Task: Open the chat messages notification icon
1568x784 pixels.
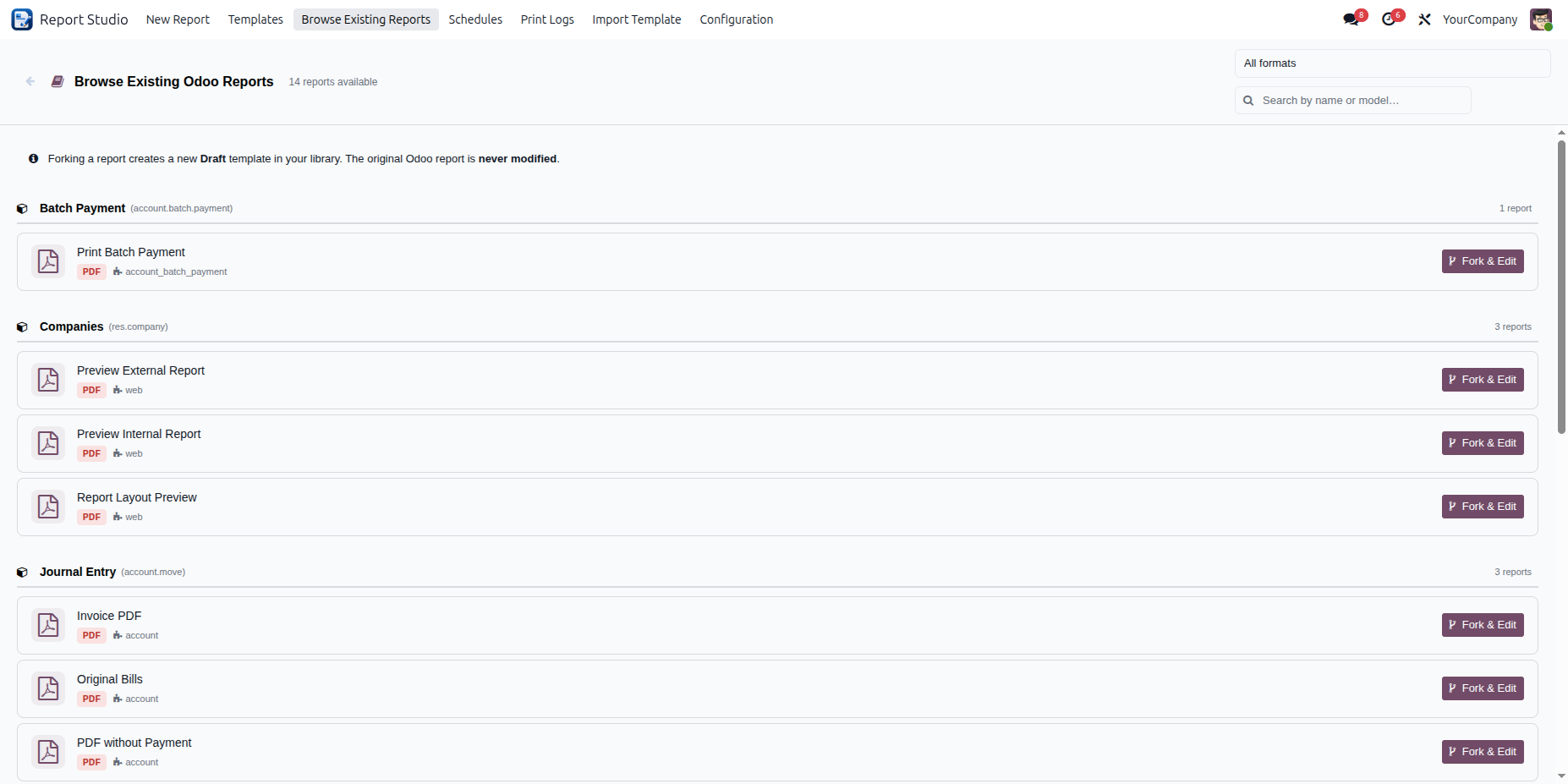Action: (x=1351, y=19)
